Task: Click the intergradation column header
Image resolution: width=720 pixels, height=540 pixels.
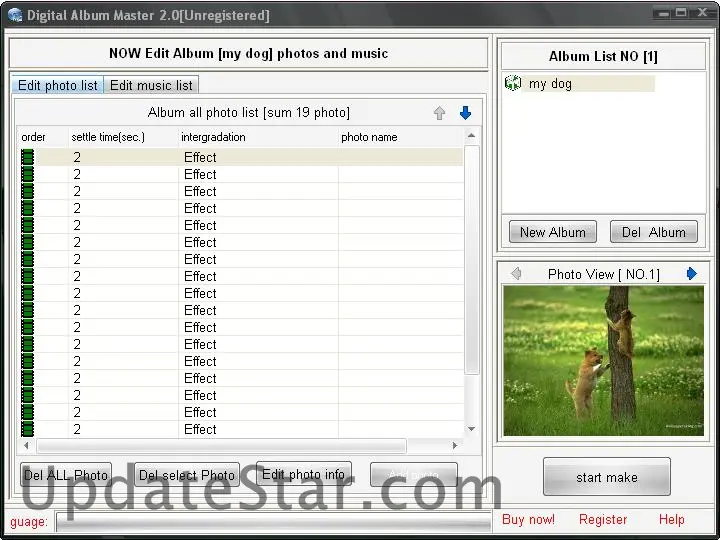Action: 258,137
